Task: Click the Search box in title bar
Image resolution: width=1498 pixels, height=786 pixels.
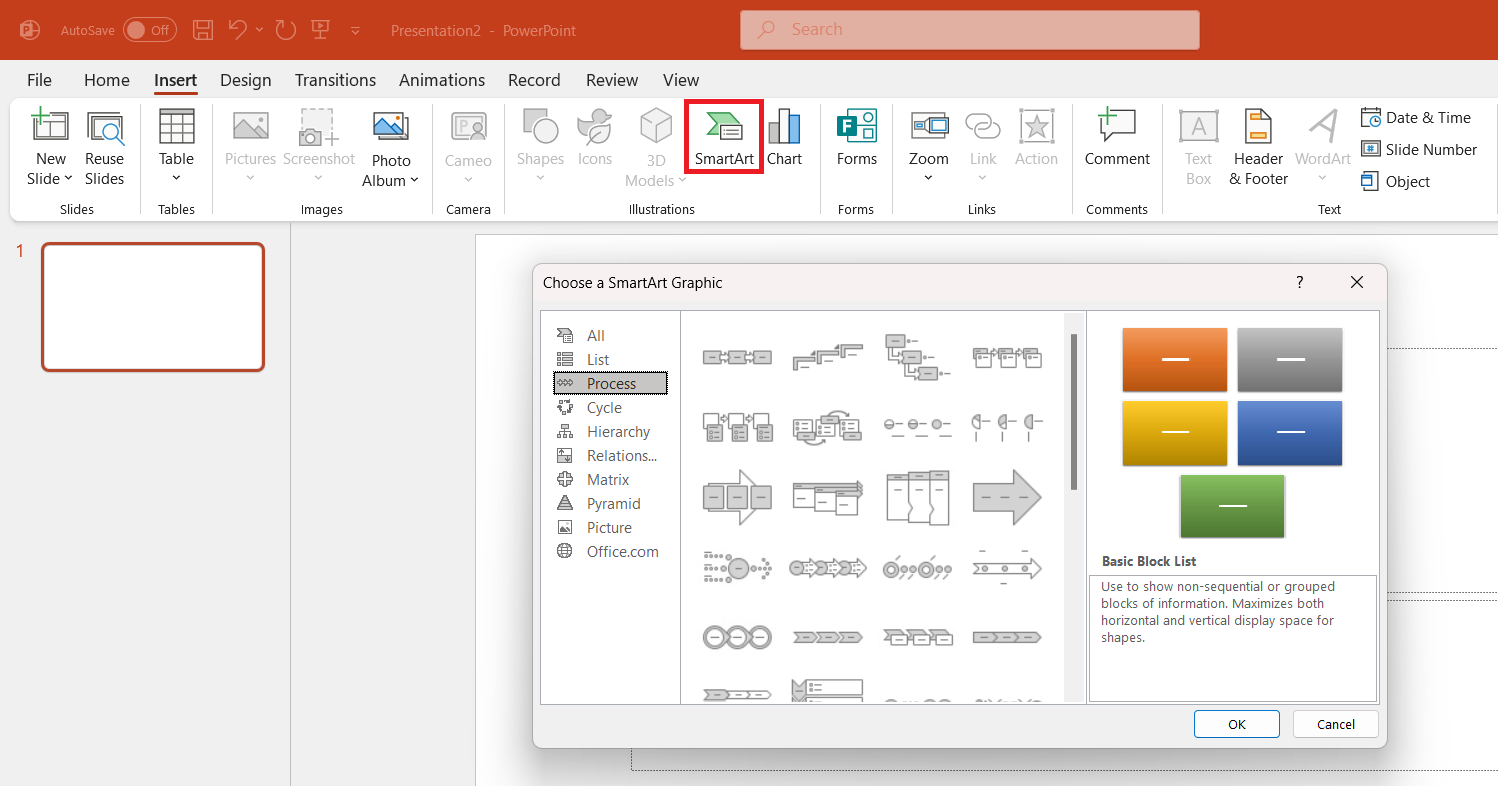Action: [970, 30]
